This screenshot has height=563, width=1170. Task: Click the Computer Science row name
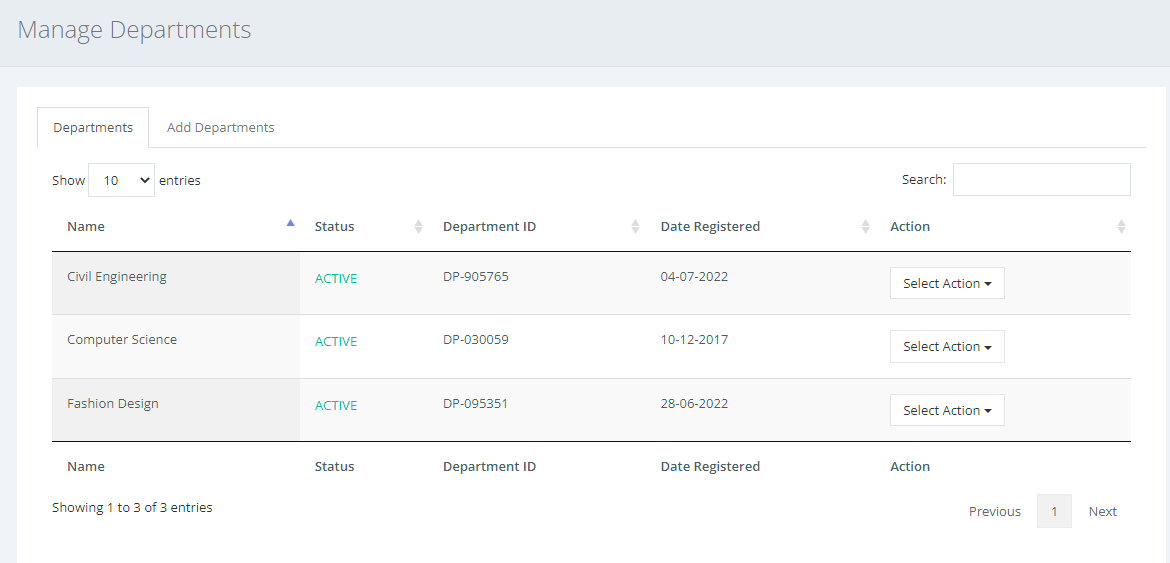[122, 340]
